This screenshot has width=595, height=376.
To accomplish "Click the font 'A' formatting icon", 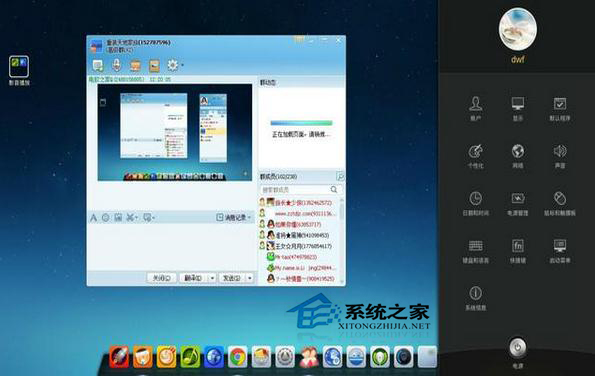I will (93, 217).
